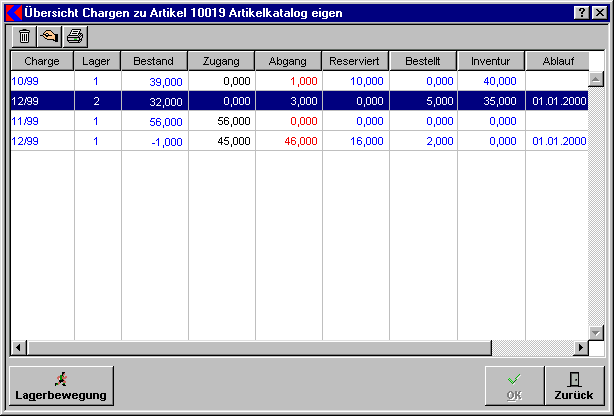Select the row with charge 10/99
614x416 pixels.
[x=42, y=81]
